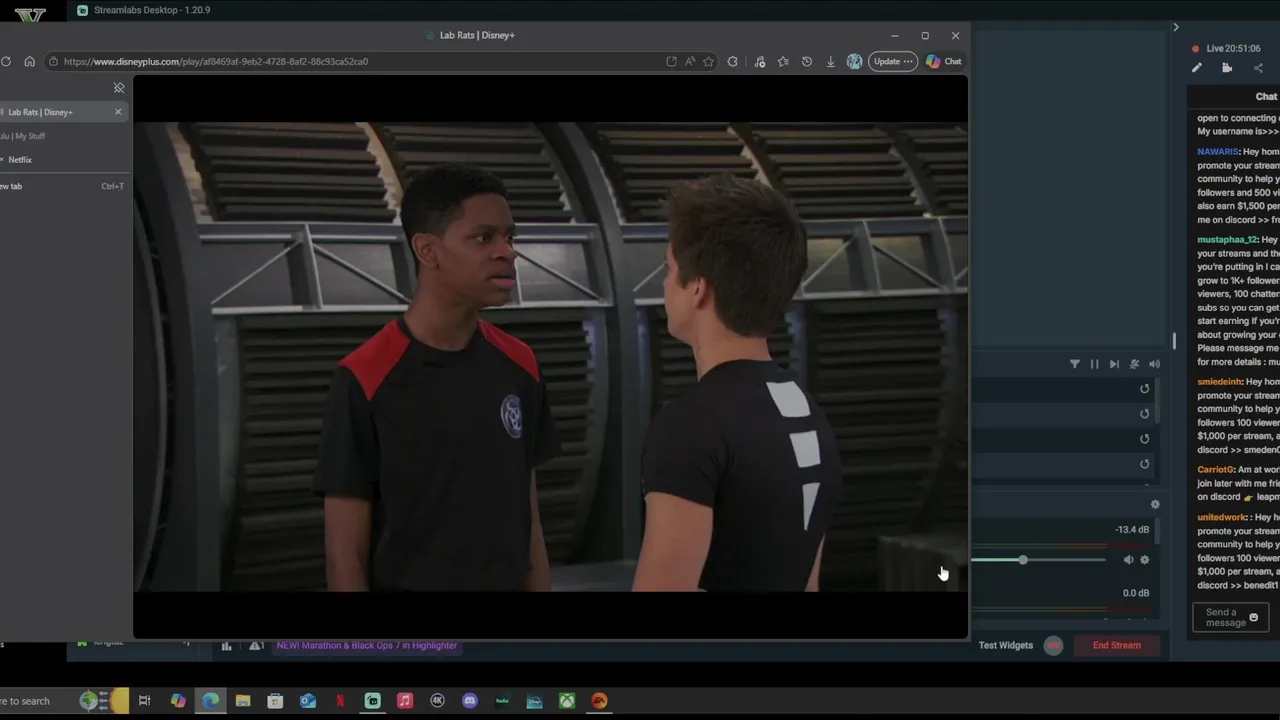Open Xbox app from the taskbar
This screenshot has height=720, width=1280.
point(567,701)
